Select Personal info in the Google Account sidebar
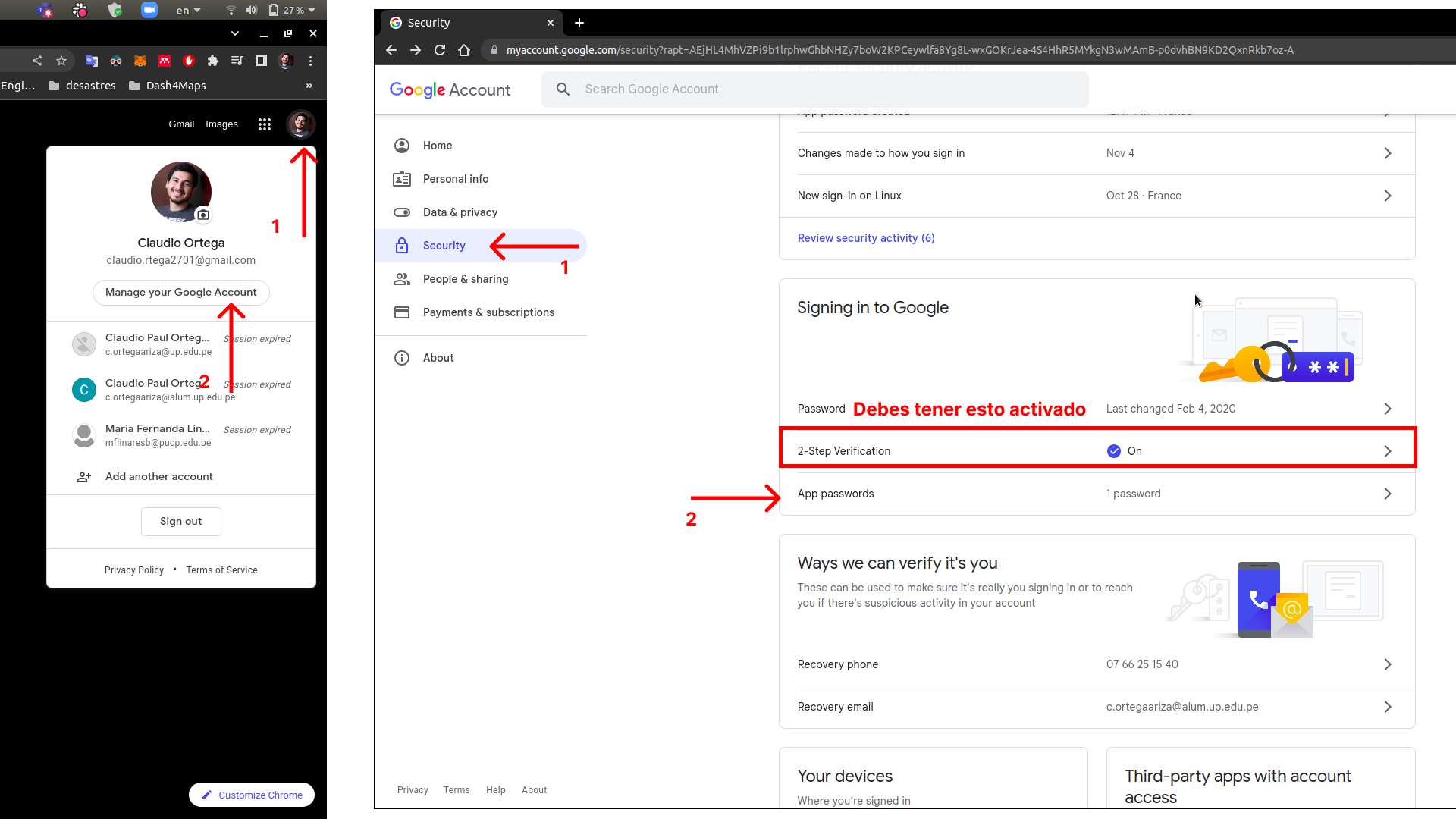 tap(455, 178)
